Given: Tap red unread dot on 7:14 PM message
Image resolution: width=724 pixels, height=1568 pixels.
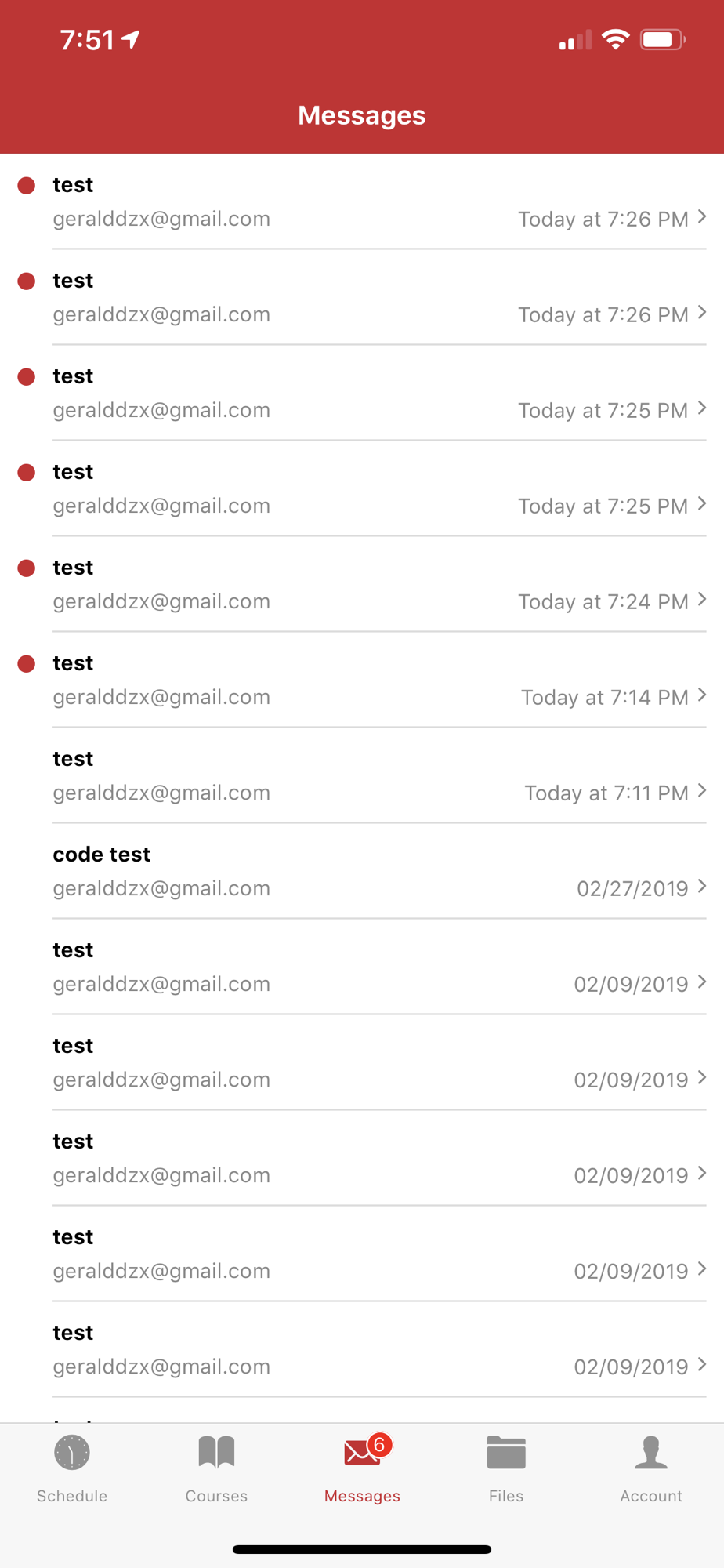Looking at the screenshot, I should click(27, 663).
